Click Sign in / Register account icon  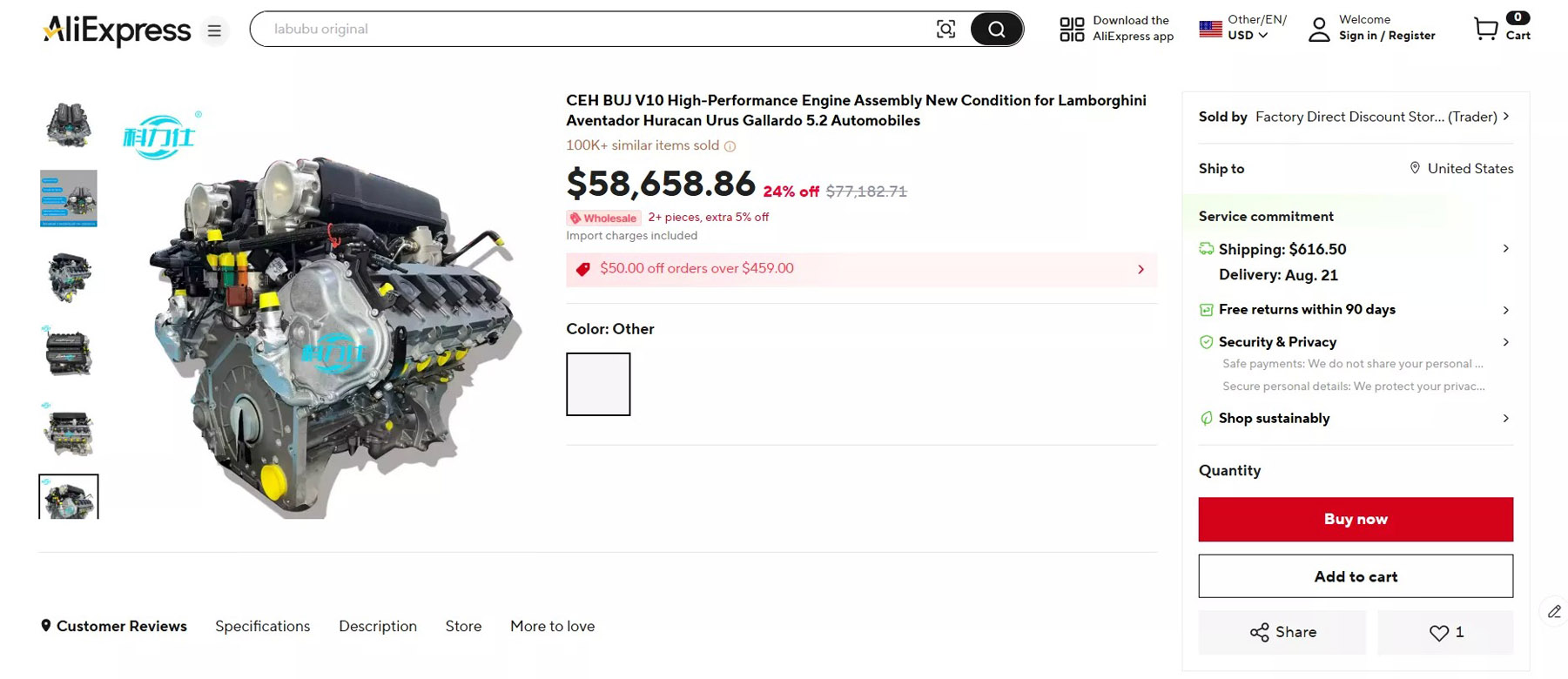tap(1320, 30)
